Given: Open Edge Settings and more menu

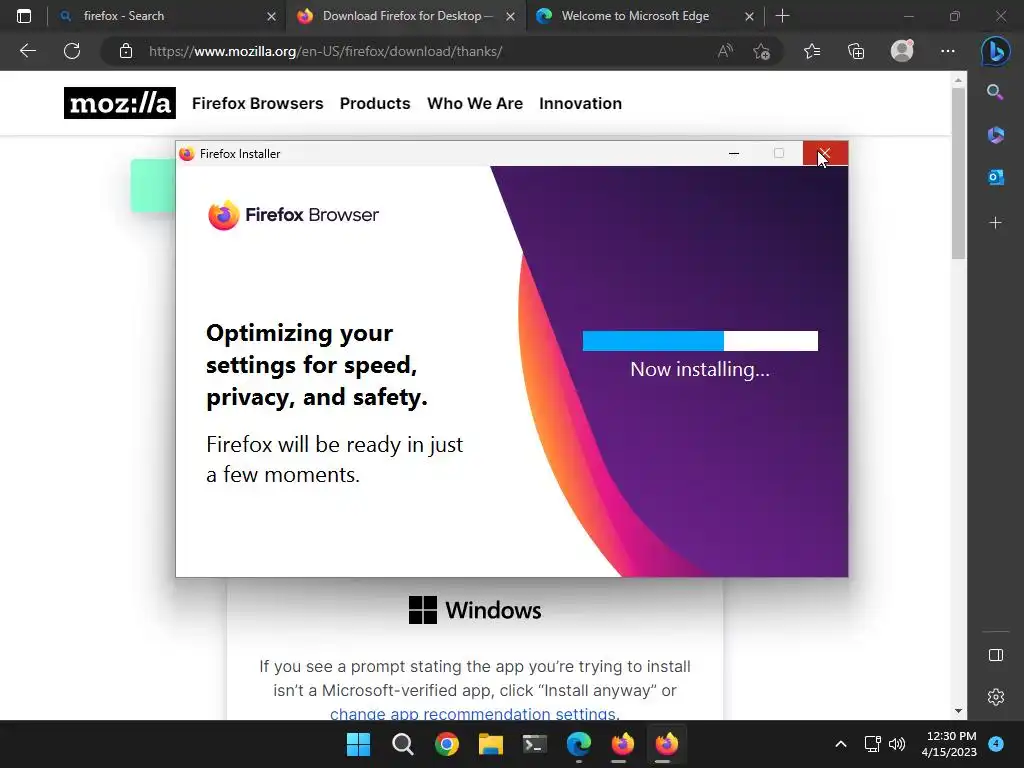Looking at the screenshot, I should (948, 51).
